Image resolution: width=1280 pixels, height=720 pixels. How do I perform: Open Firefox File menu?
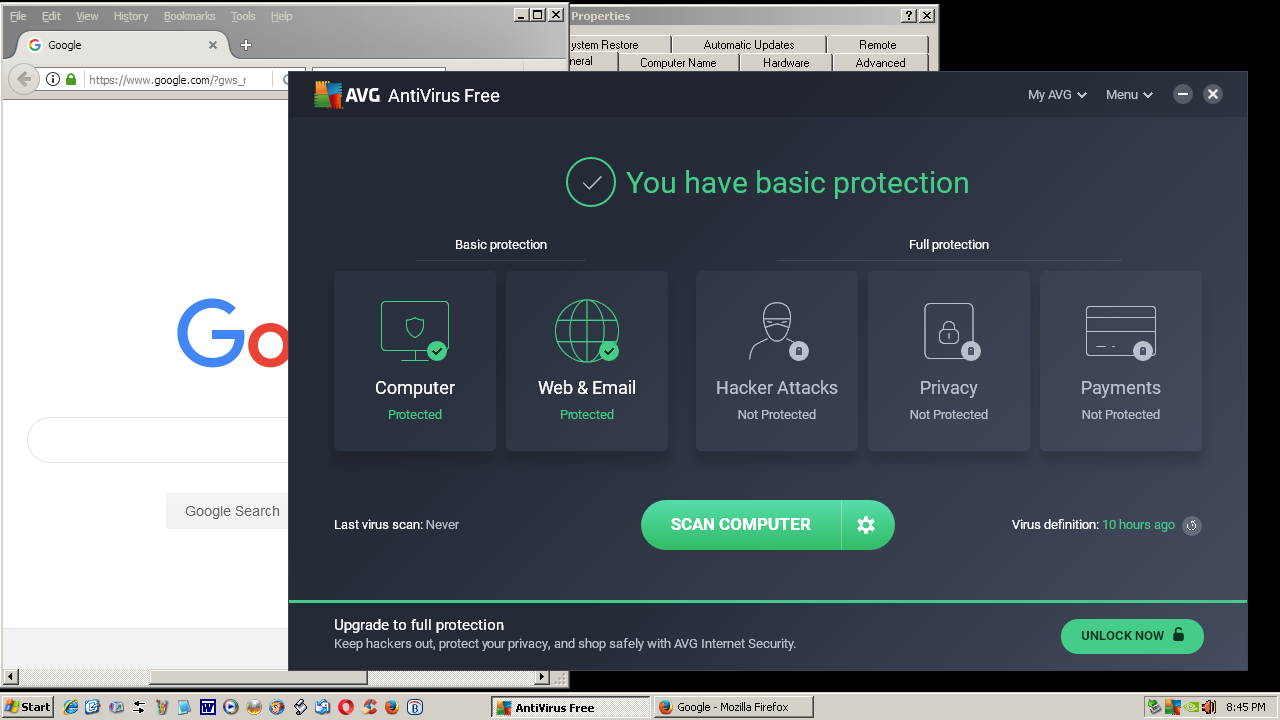[x=18, y=16]
